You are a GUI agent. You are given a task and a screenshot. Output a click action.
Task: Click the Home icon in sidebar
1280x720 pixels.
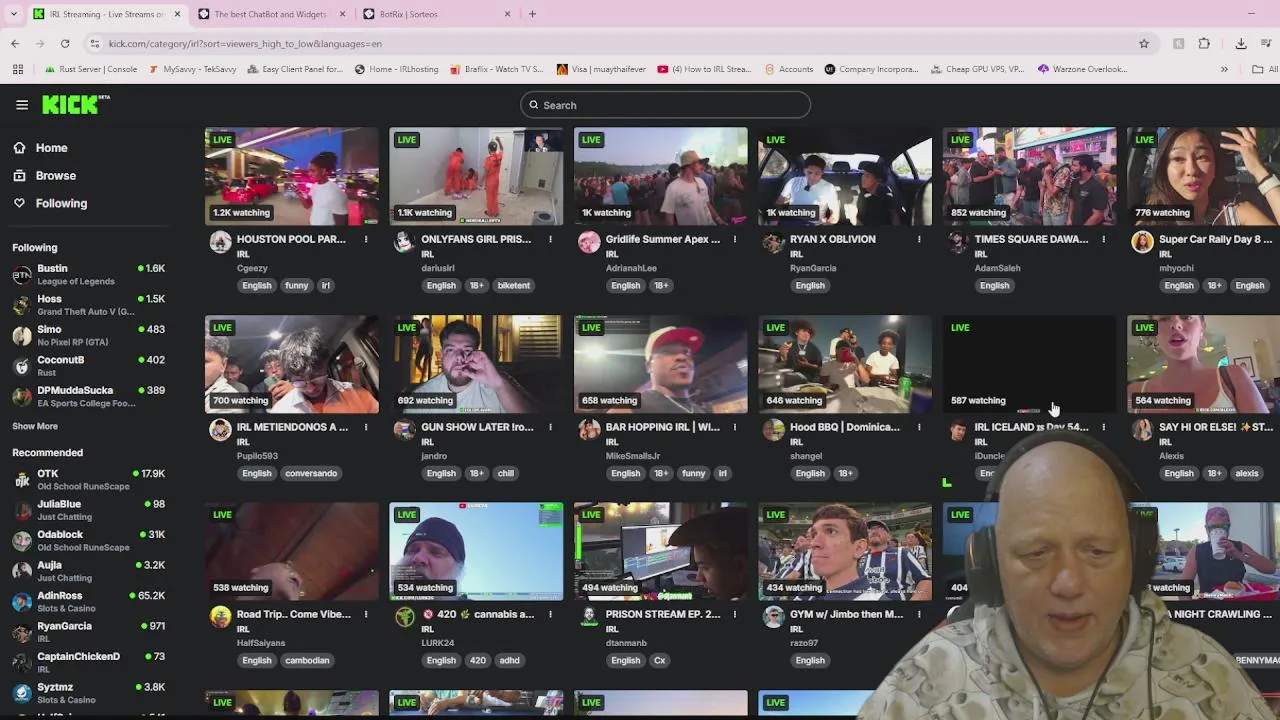click(x=19, y=148)
